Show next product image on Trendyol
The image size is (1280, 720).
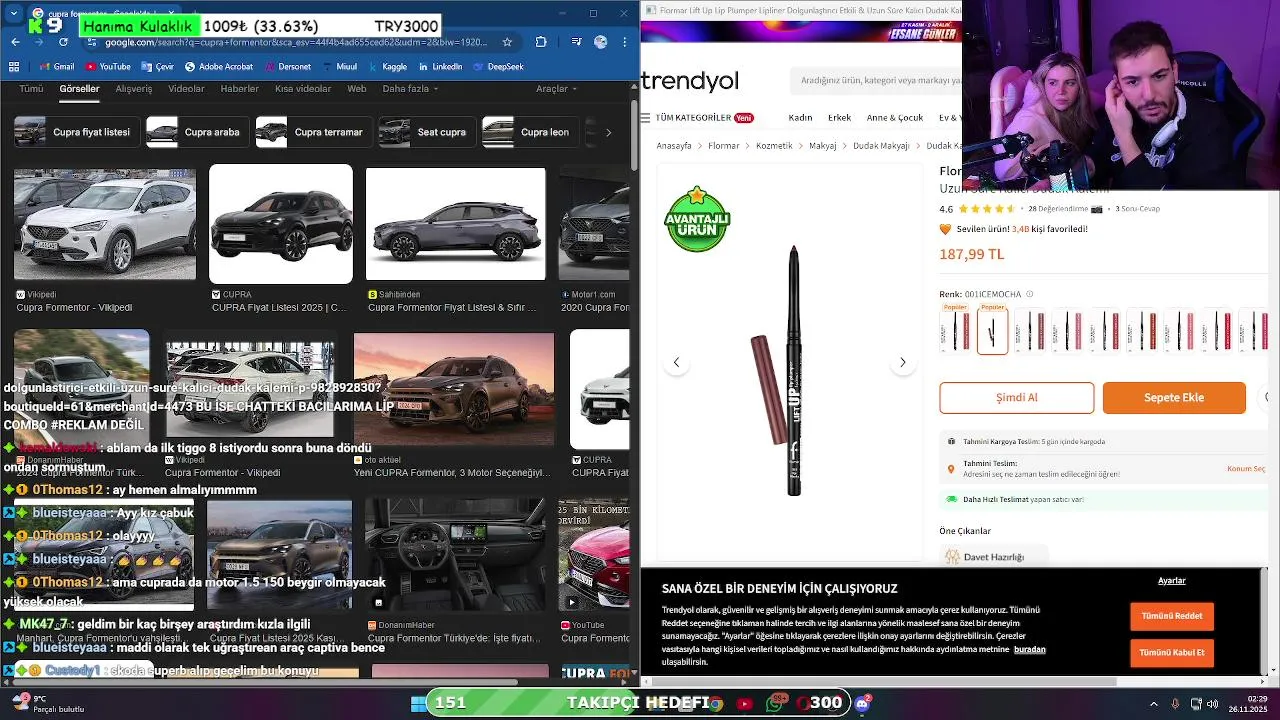(902, 362)
